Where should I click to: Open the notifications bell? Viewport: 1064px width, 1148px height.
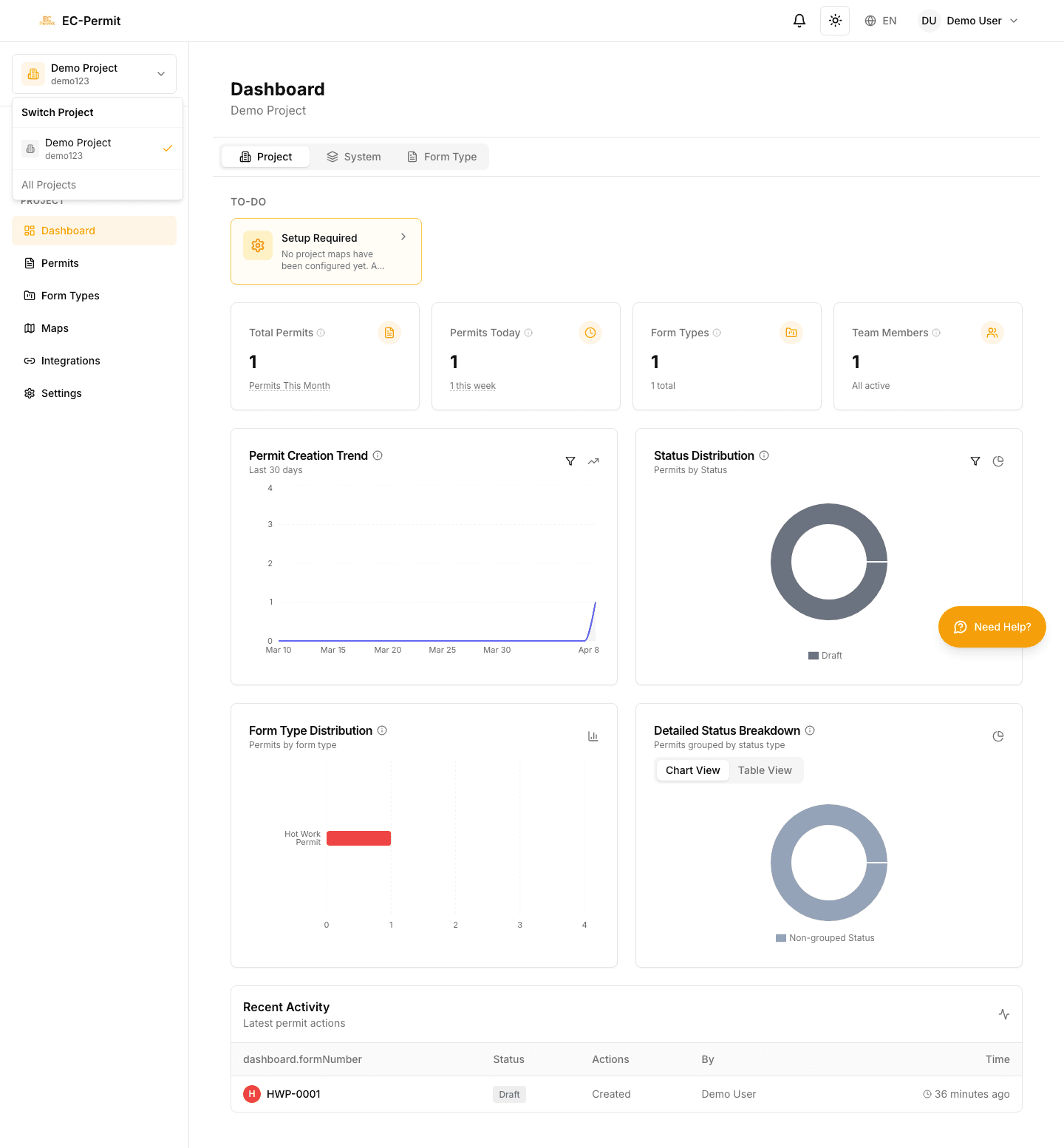coord(799,21)
